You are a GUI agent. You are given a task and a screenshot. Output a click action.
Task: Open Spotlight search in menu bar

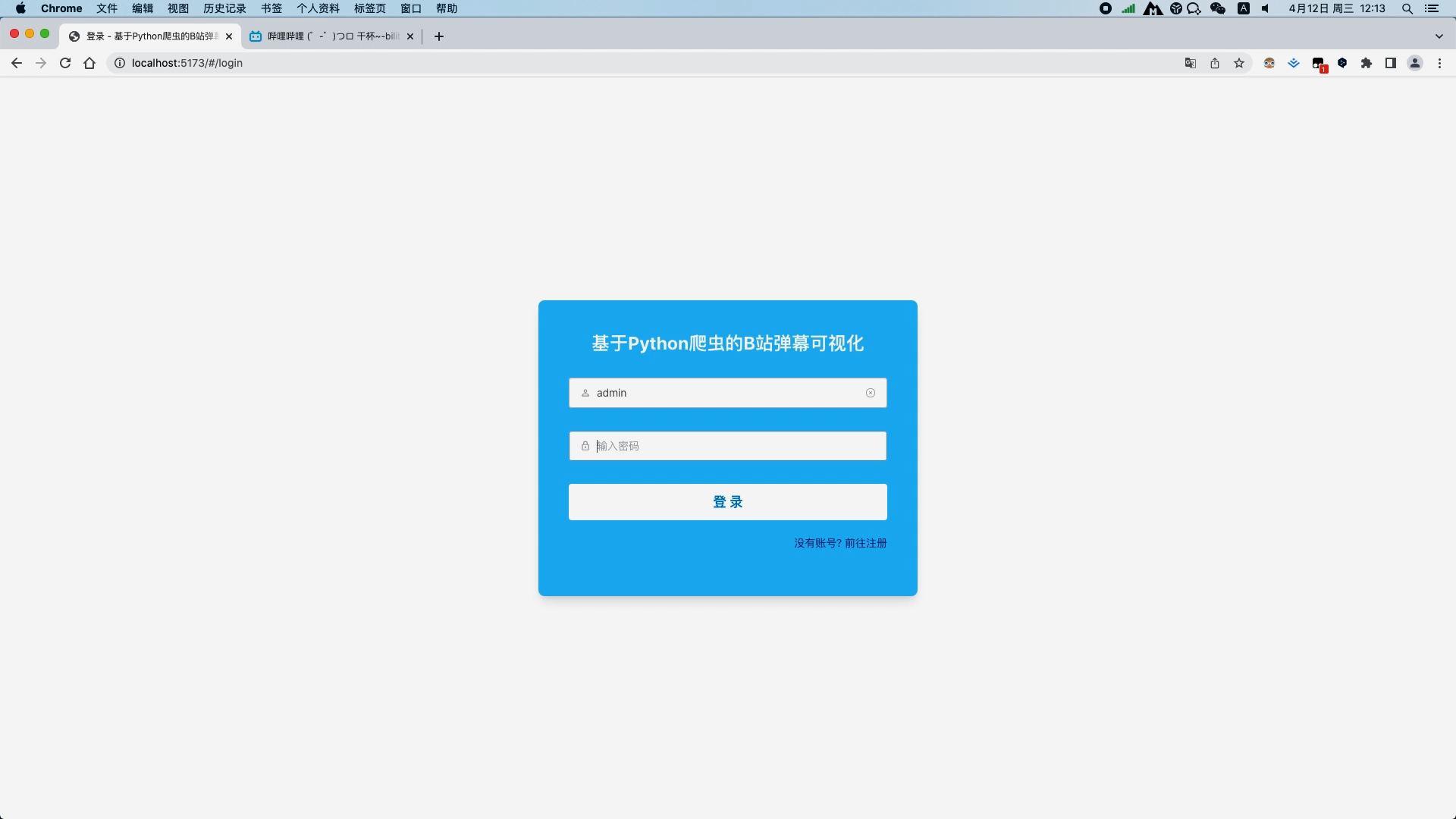[1407, 8]
